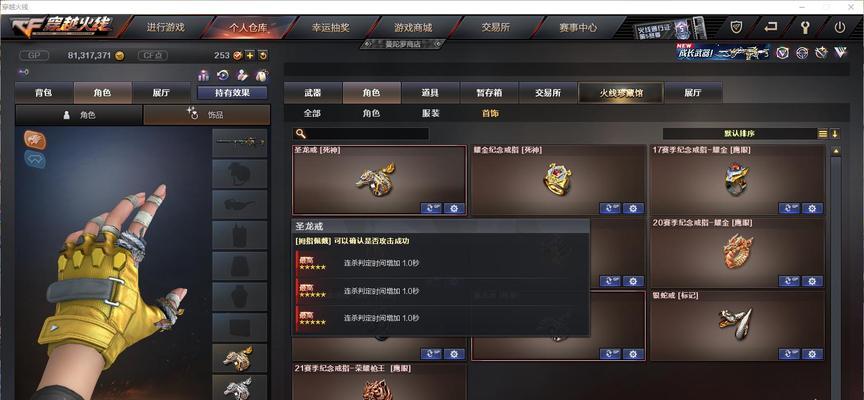Click the 持有效果 button

(x=232, y=93)
